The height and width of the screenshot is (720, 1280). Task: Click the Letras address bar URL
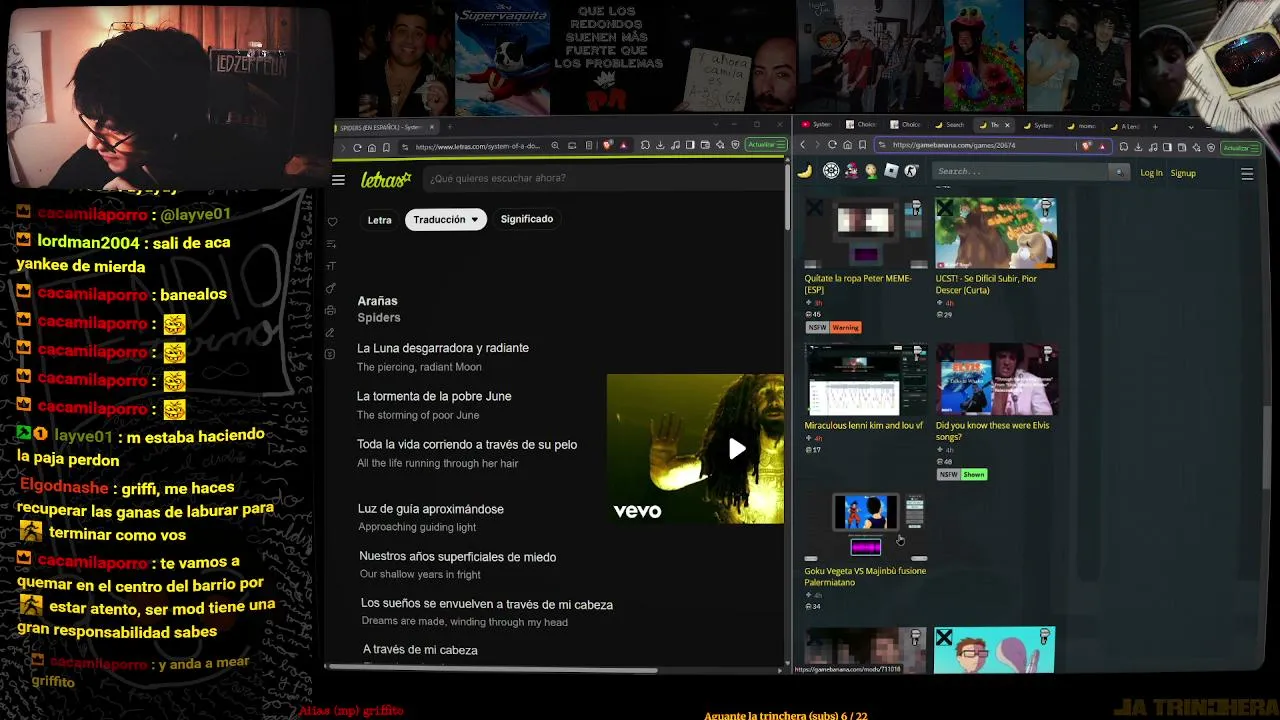477,147
